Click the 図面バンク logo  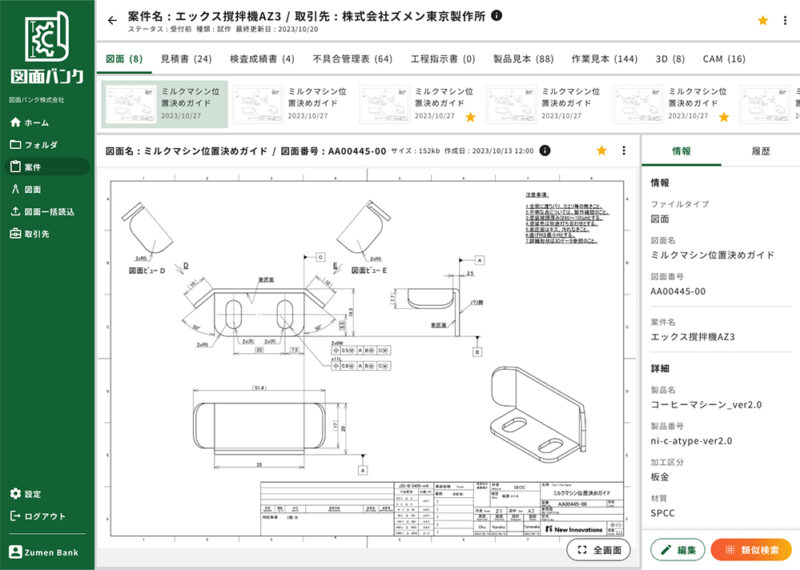click(47, 48)
